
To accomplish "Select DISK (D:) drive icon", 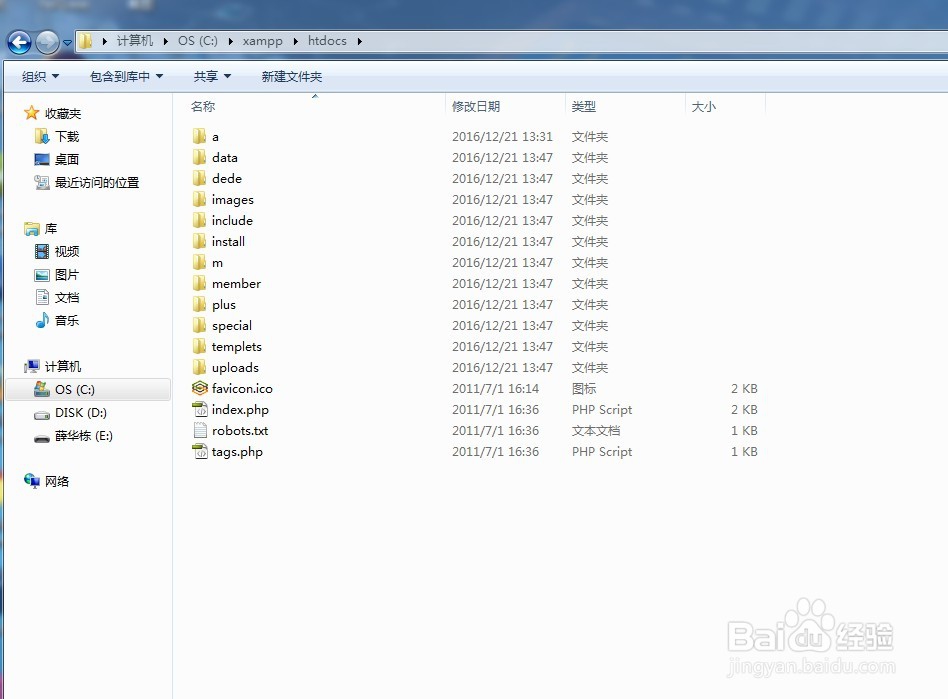I will 42,414.
